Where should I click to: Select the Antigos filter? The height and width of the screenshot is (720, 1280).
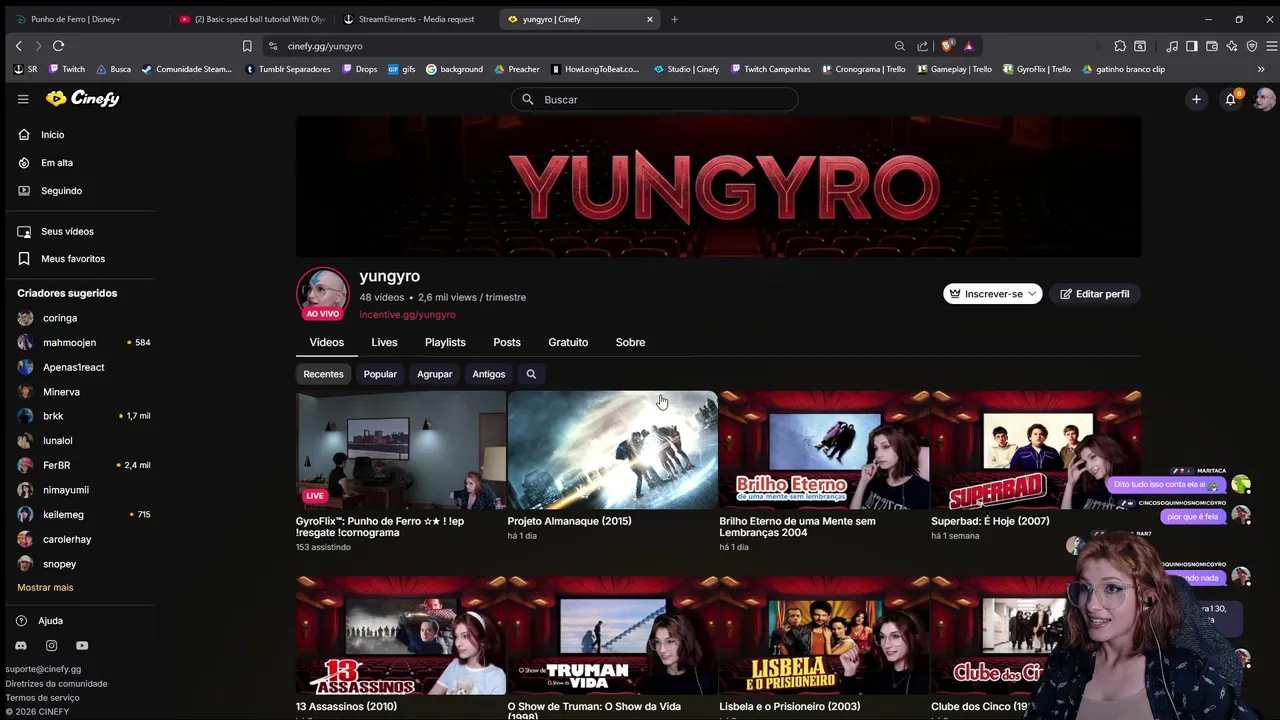(489, 374)
